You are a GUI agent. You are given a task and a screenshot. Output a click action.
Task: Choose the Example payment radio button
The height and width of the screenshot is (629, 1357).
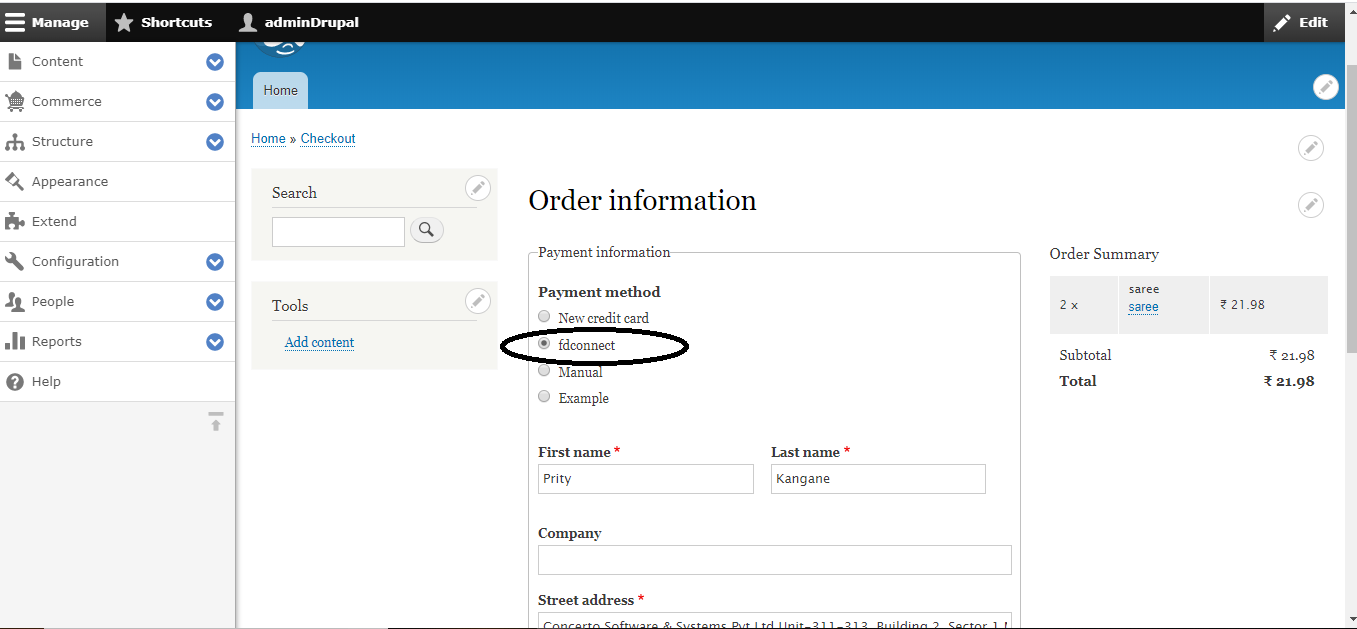[x=544, y=397]
